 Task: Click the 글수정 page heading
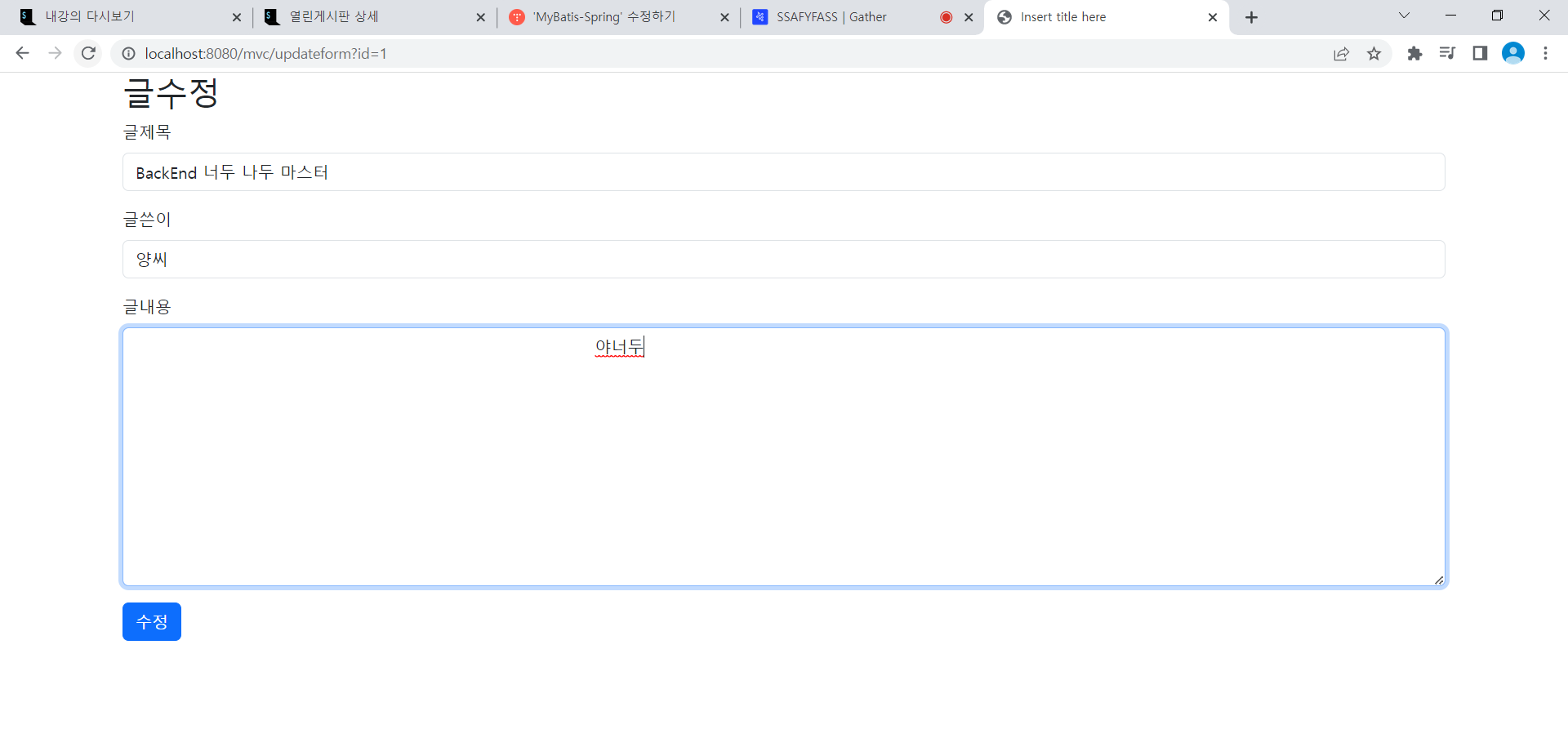pos(171,92)
